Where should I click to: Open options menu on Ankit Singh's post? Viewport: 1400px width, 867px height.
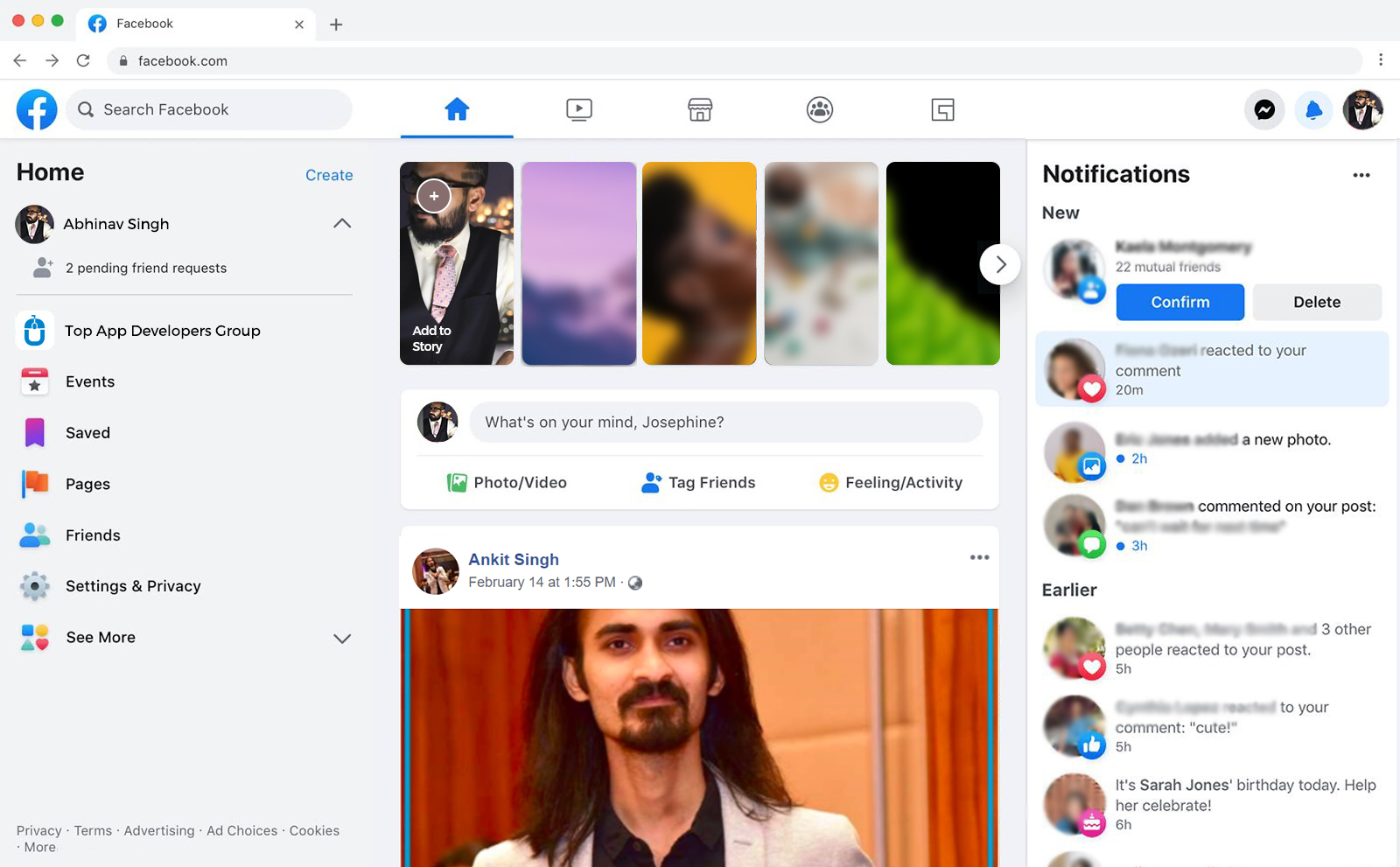[979, 558]
